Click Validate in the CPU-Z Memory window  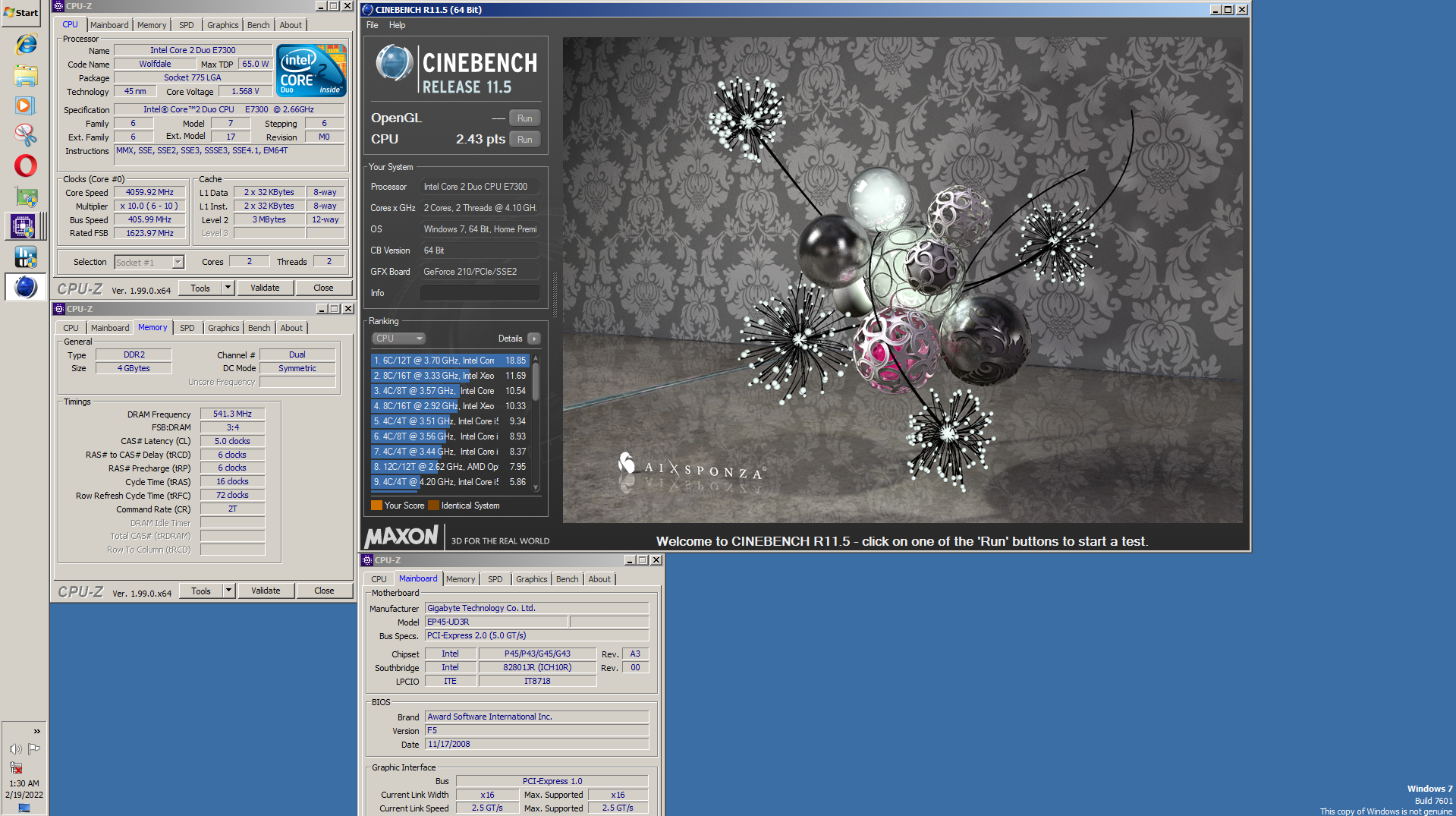(266, 591)
